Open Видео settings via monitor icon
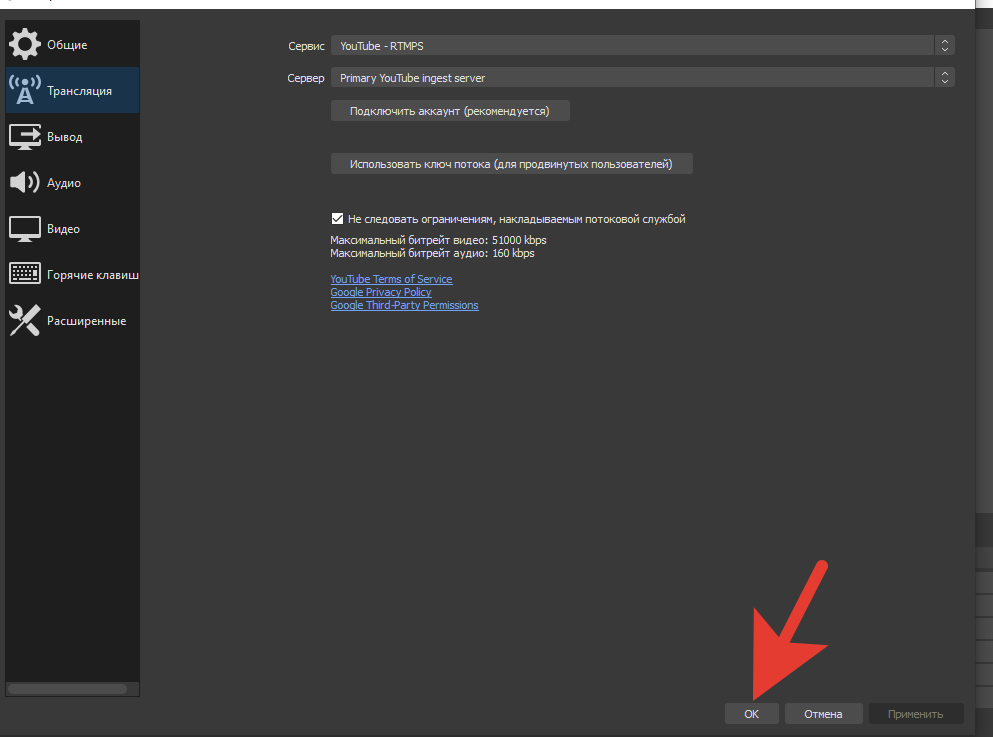The image size is (993, 737). click(x=24, y=229)
